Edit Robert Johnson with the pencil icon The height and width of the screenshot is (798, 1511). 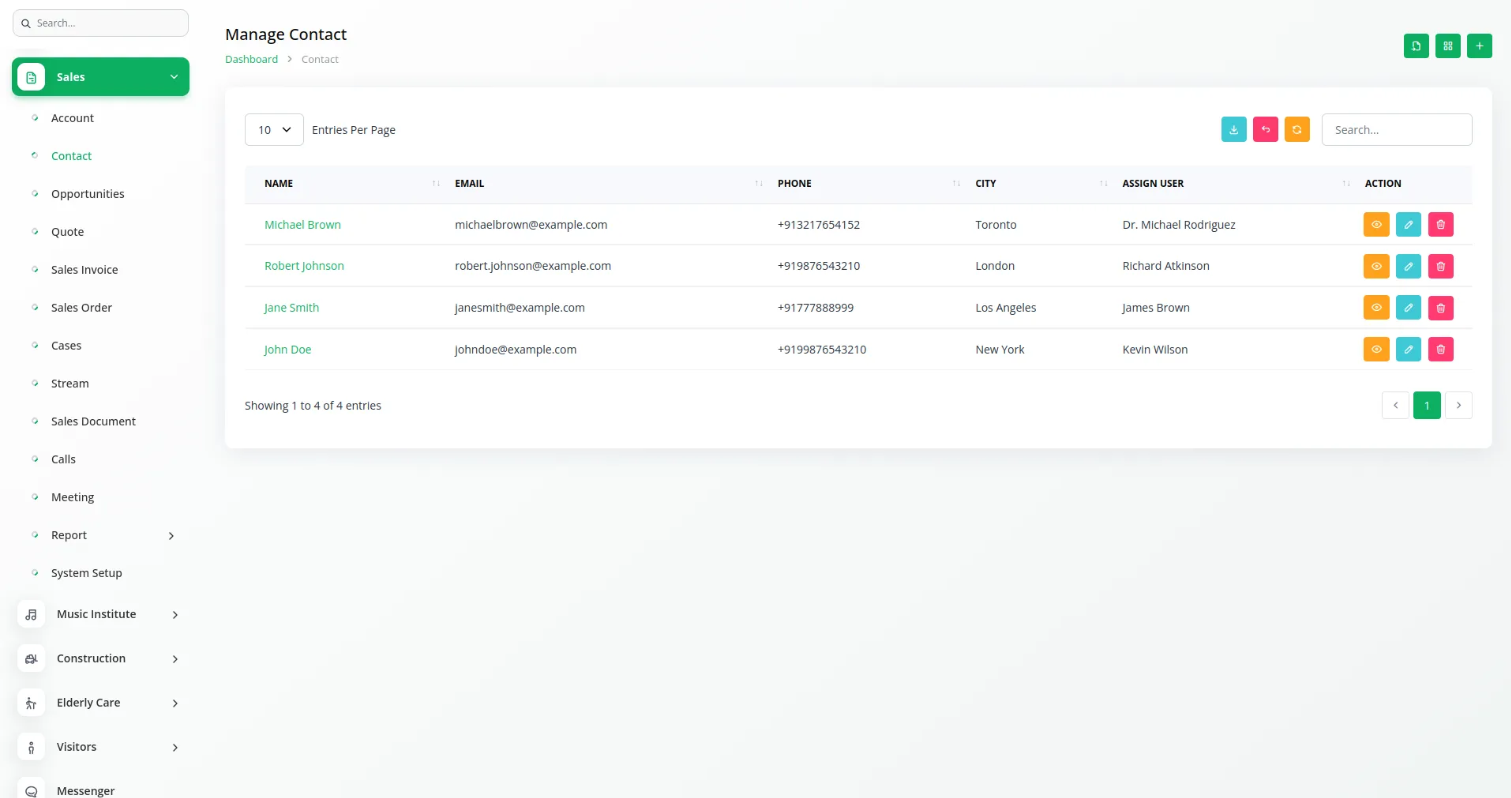coord(1408,266)
